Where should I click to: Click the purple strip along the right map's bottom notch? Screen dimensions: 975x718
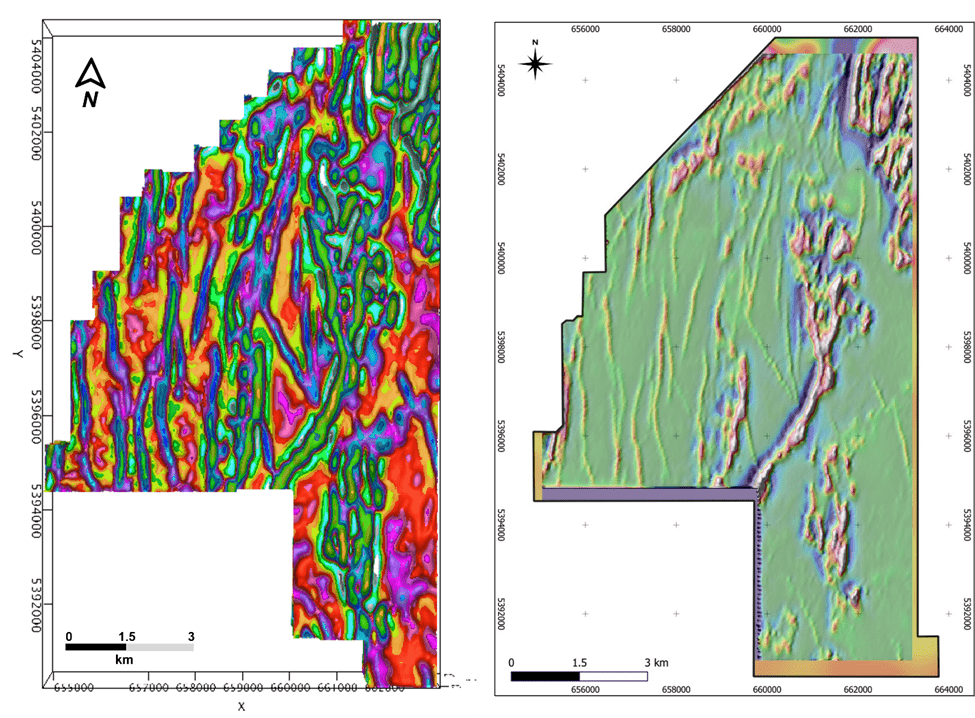point(648,494)
